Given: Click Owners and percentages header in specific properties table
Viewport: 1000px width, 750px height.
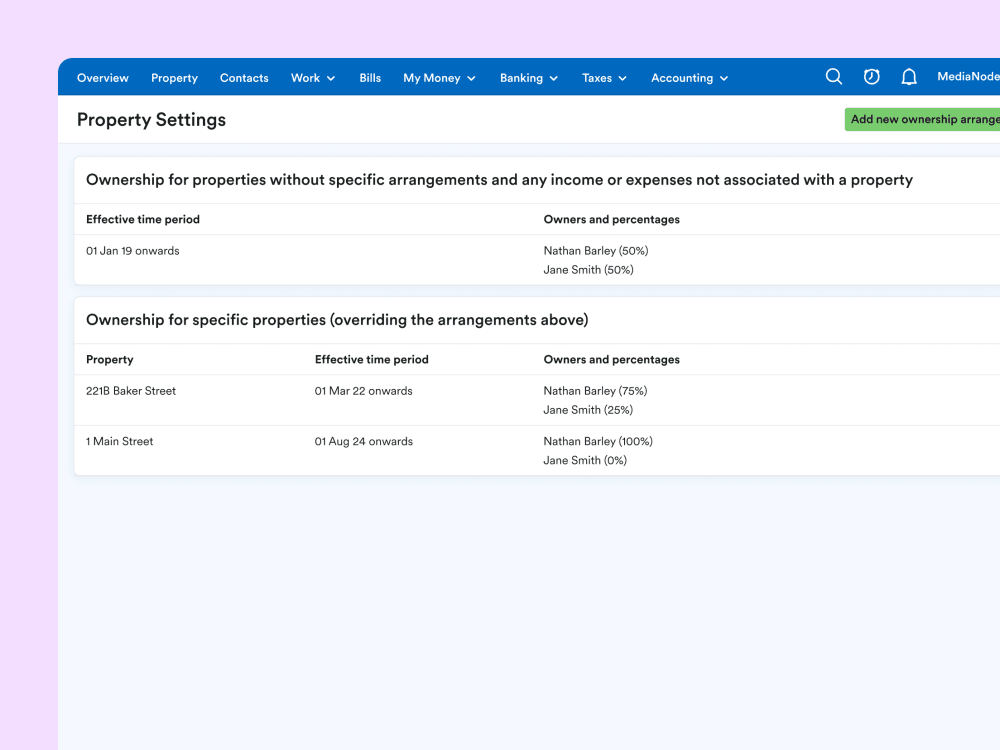Looking at the screenshot, I should tap(612, 360).
